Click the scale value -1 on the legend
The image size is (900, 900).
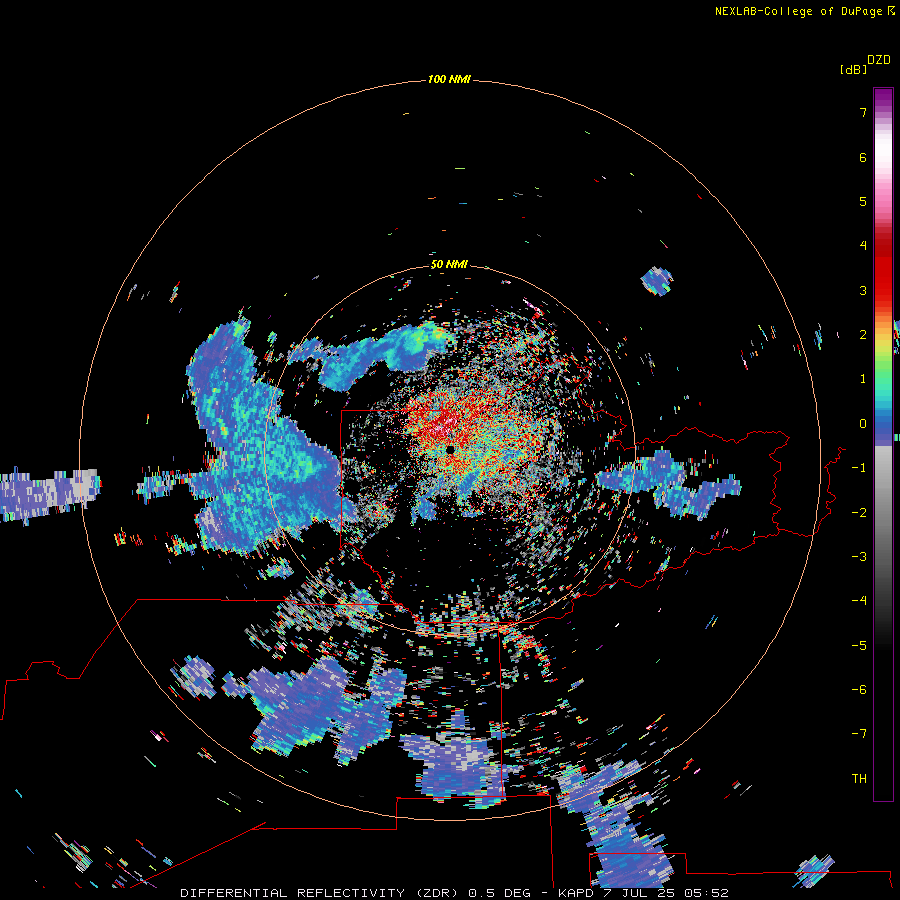[x=859, y=468]
